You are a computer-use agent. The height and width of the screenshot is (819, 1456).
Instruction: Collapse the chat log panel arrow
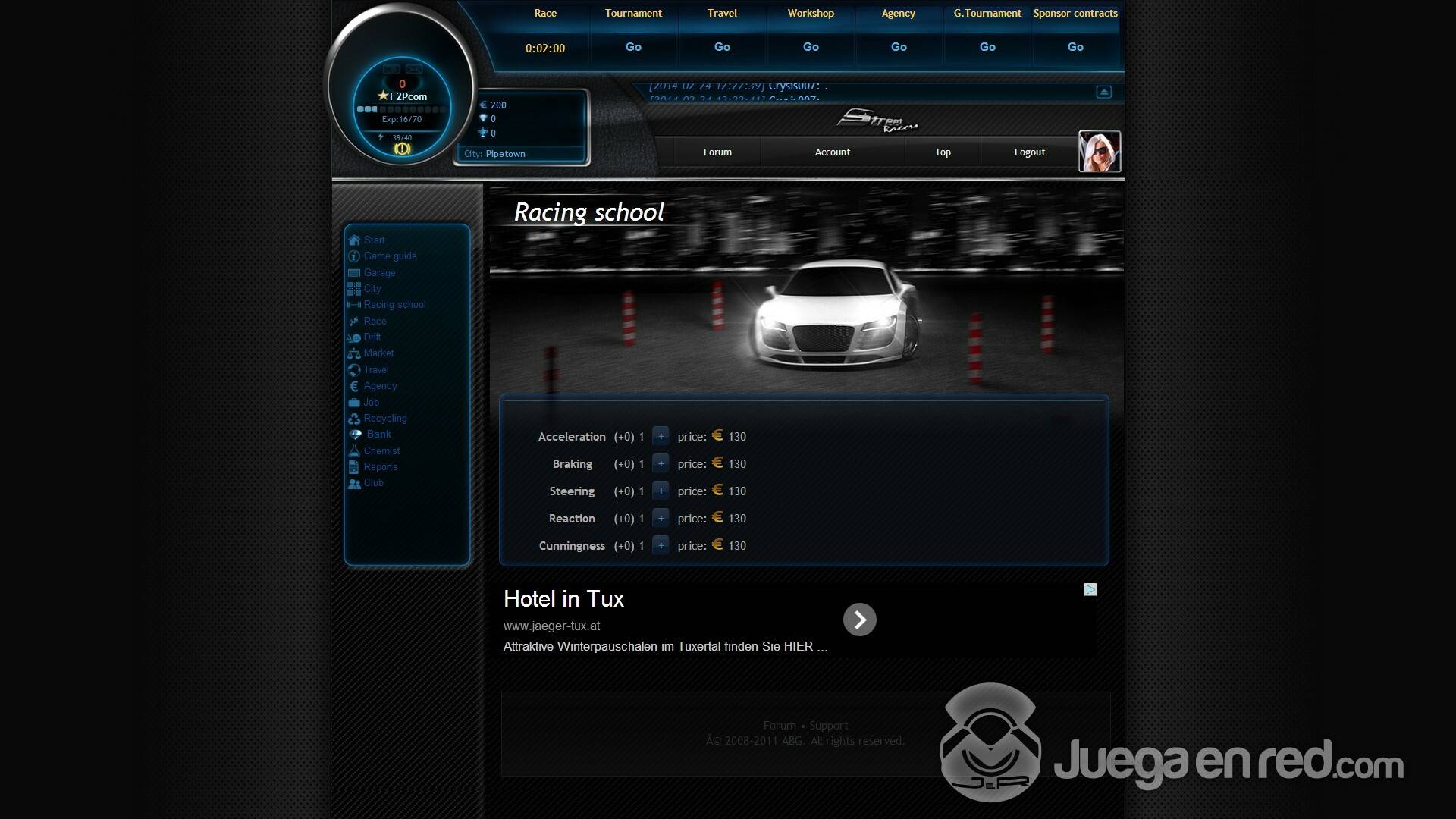(x=1104, y=92)
